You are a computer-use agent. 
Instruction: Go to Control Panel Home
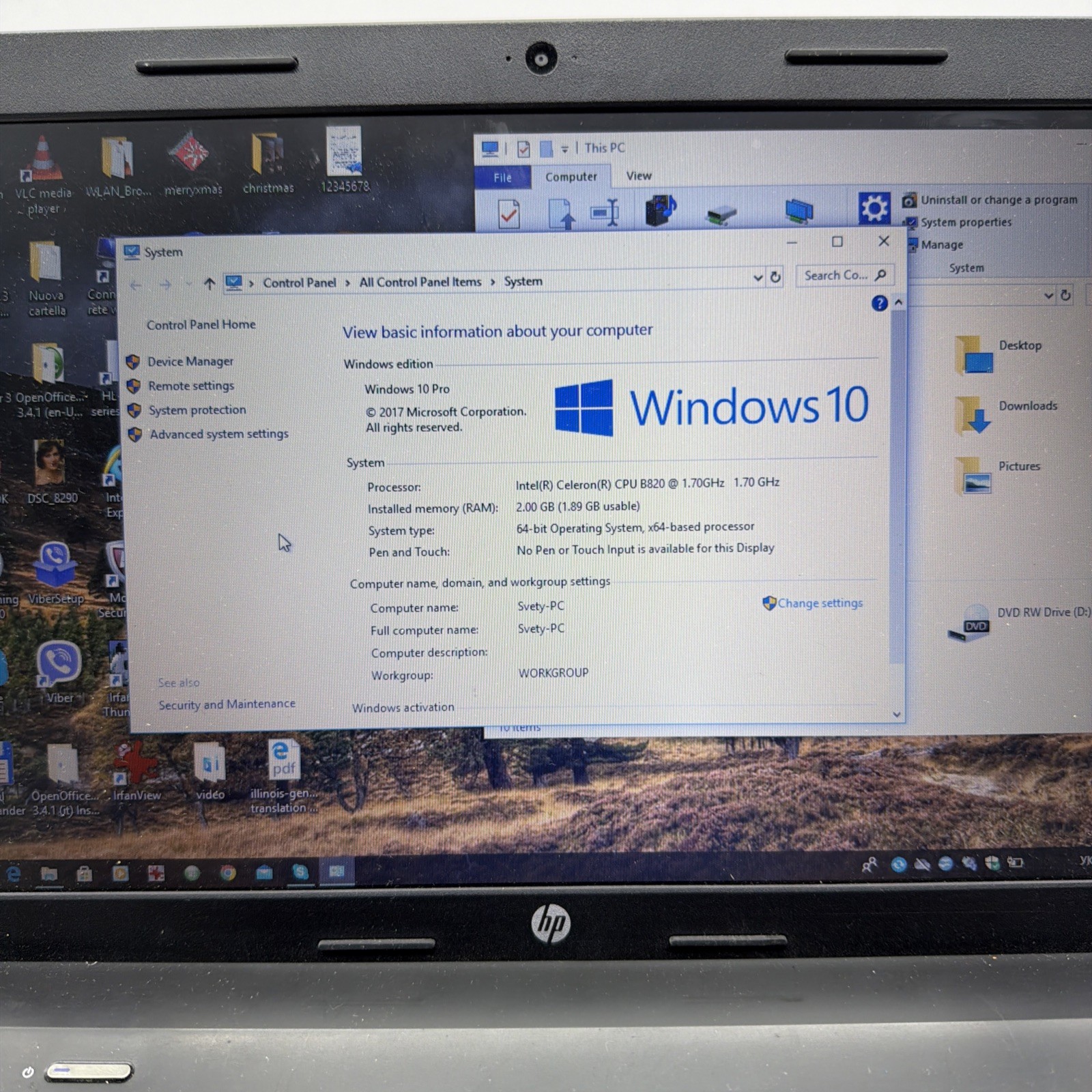click(201, 325)
